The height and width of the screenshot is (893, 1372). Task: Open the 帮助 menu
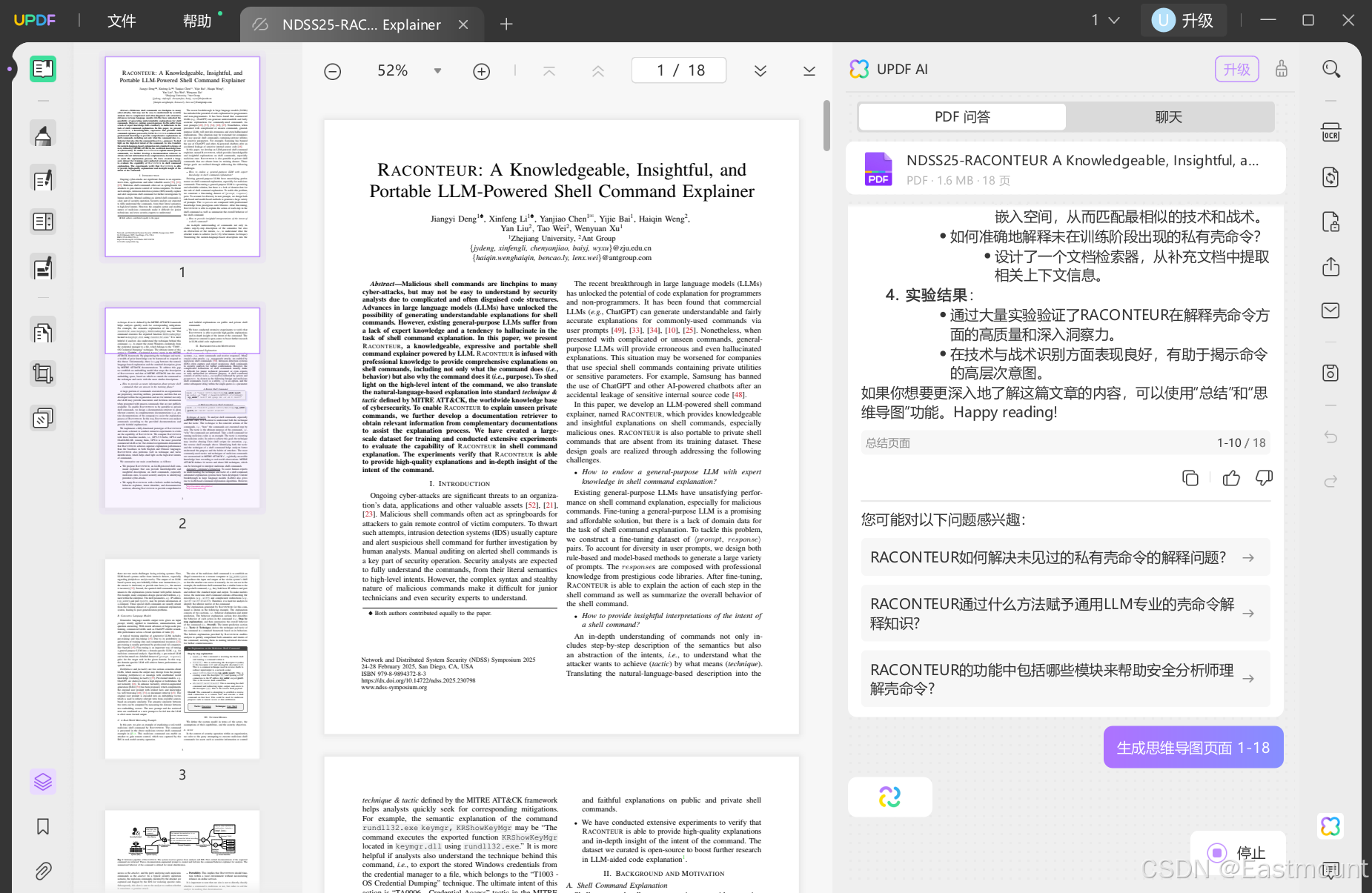[x=198, y=21]
